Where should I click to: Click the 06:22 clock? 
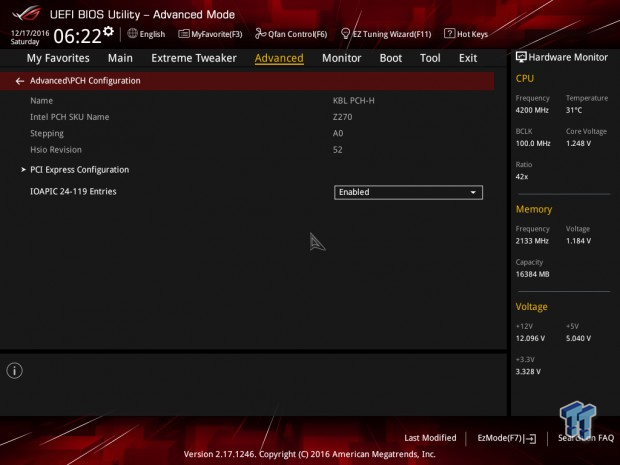[78, 36]
